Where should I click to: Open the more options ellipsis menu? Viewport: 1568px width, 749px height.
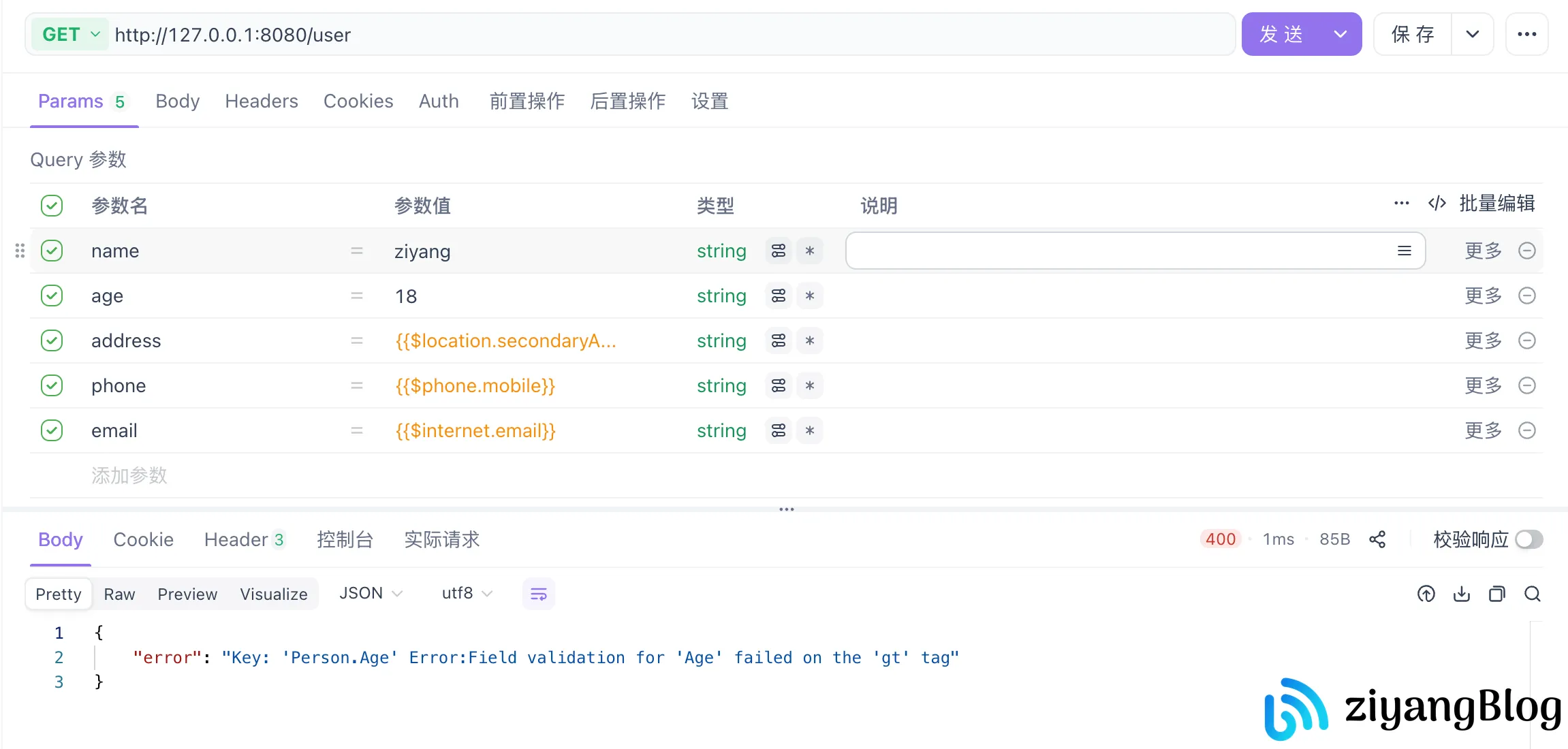tap(1527, 34)
